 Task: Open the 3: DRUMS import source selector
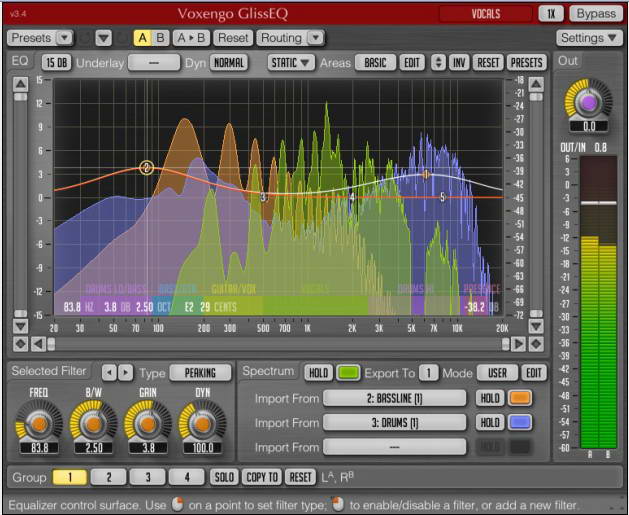396,422
